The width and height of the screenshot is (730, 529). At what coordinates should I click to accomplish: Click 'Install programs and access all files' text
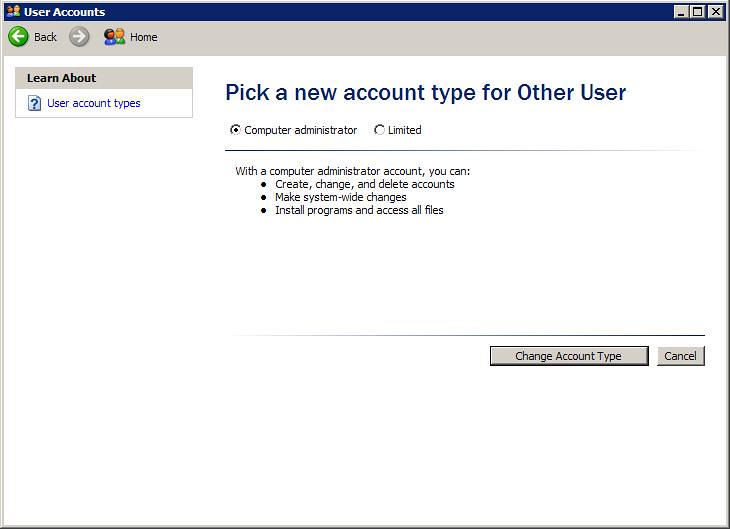point(359,210)
